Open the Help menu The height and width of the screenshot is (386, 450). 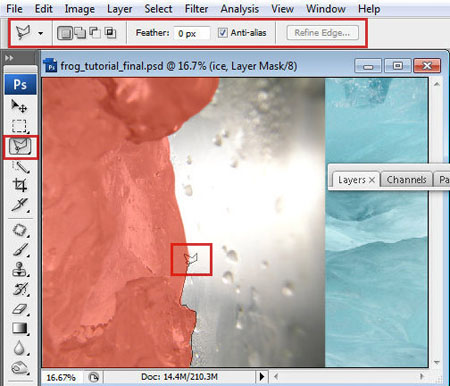[x=369, y=9]
